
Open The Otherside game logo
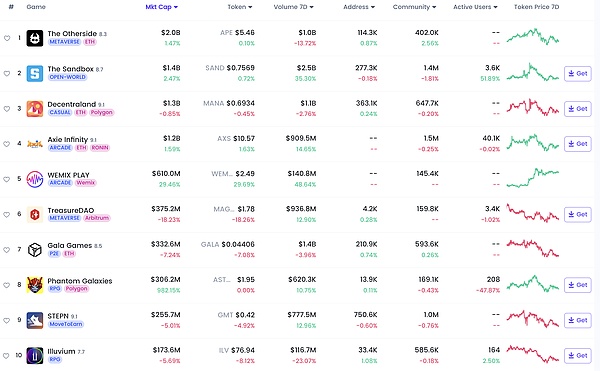35,38
